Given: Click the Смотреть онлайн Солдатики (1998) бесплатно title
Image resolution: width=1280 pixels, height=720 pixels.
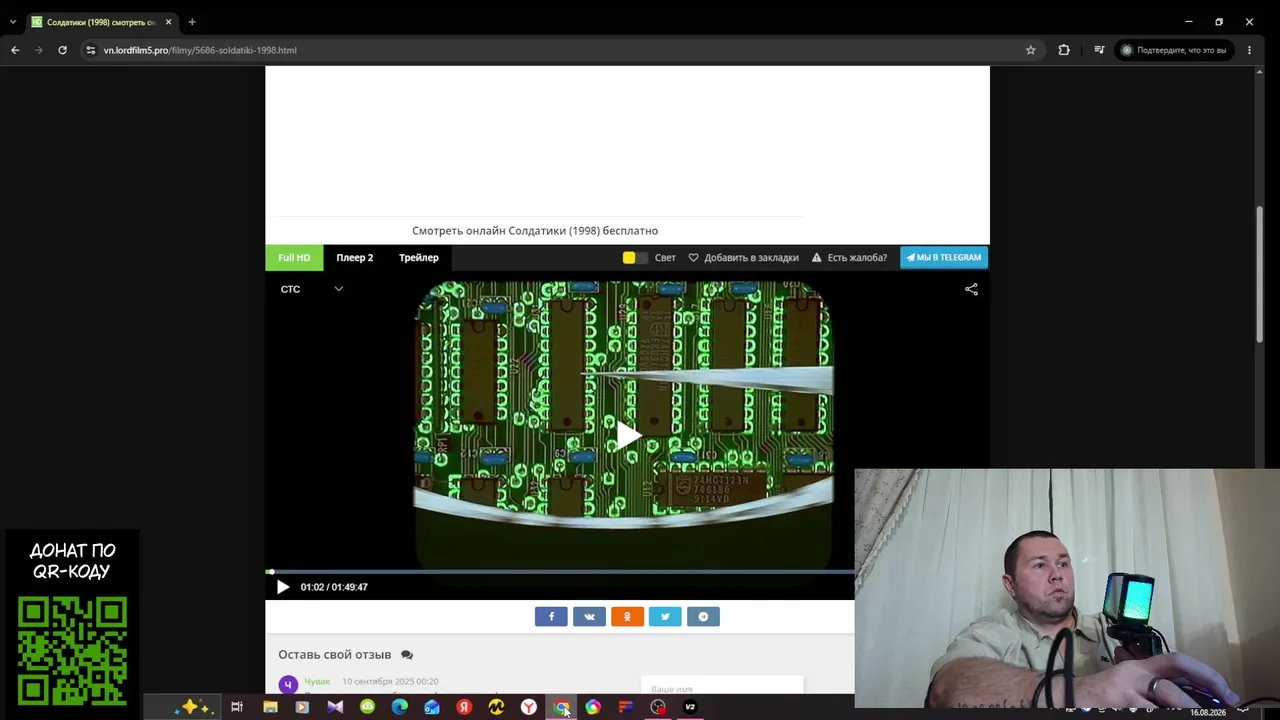Looking at the screenshot, I should coord(535,230).
